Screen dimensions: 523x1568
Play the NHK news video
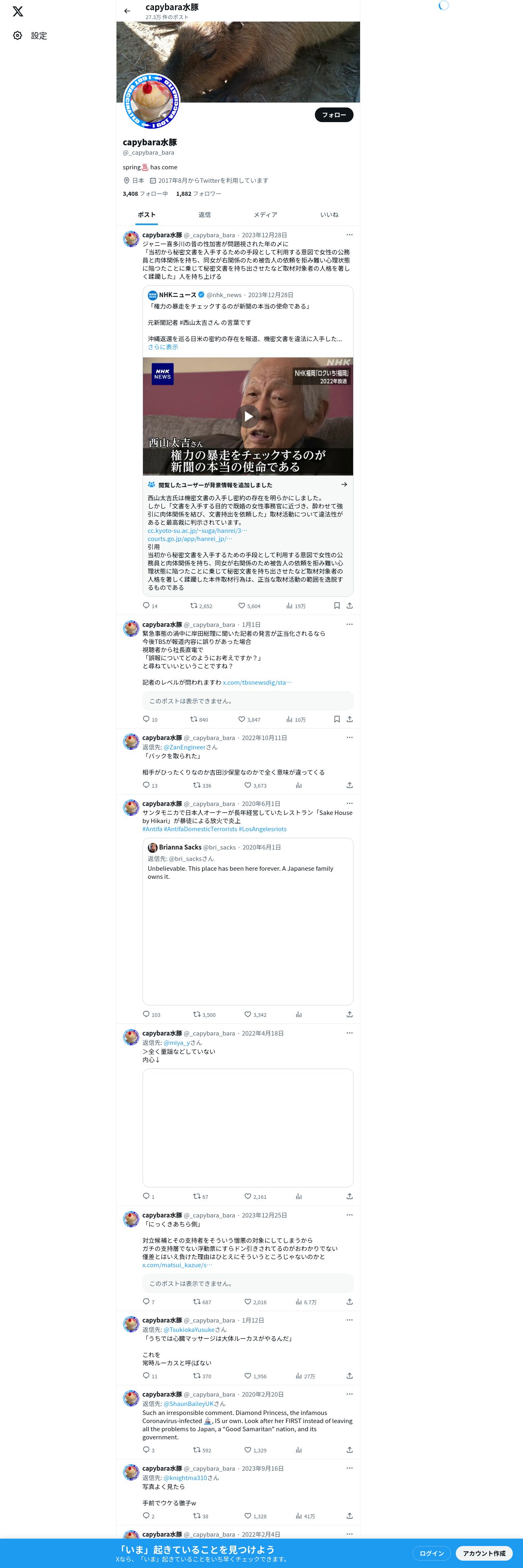[x=248, y=416]
